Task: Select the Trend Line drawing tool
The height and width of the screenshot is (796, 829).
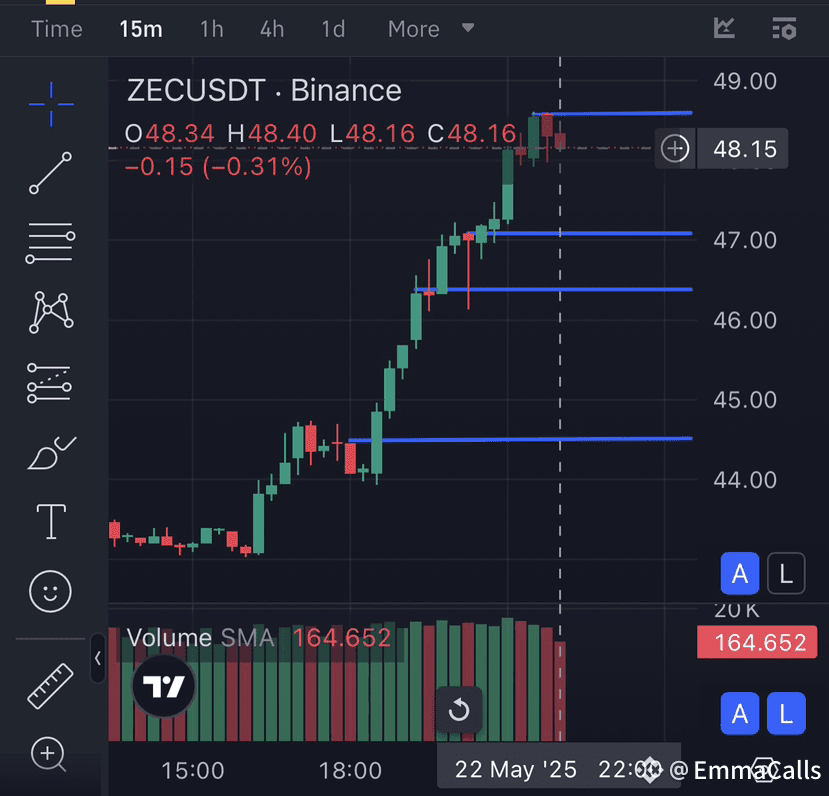Action: (50, 173)
